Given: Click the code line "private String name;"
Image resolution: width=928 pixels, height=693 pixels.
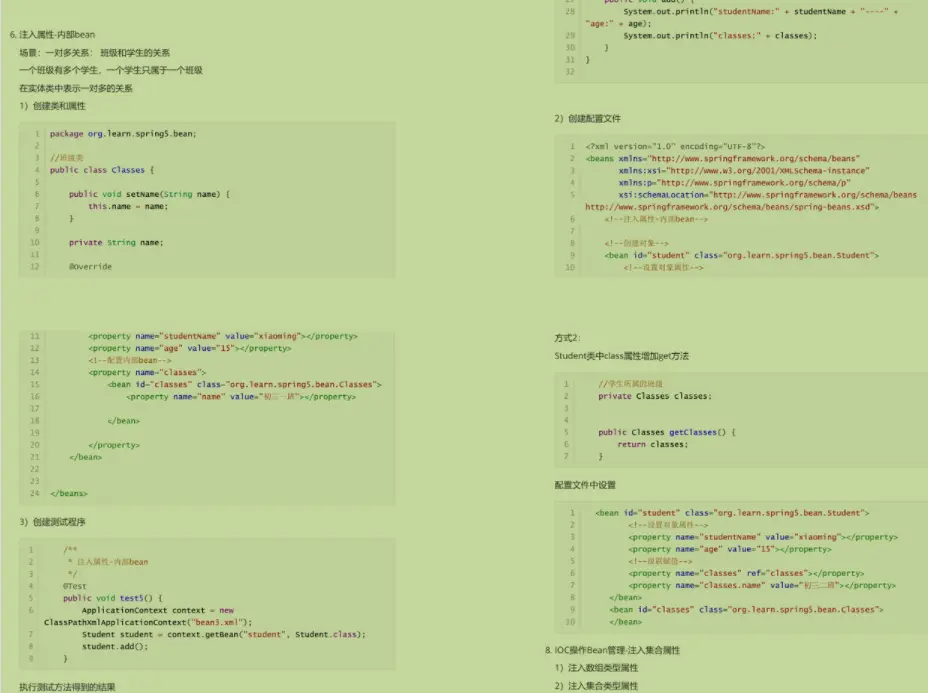Looking at the screenshot, I should coord(116,243).
